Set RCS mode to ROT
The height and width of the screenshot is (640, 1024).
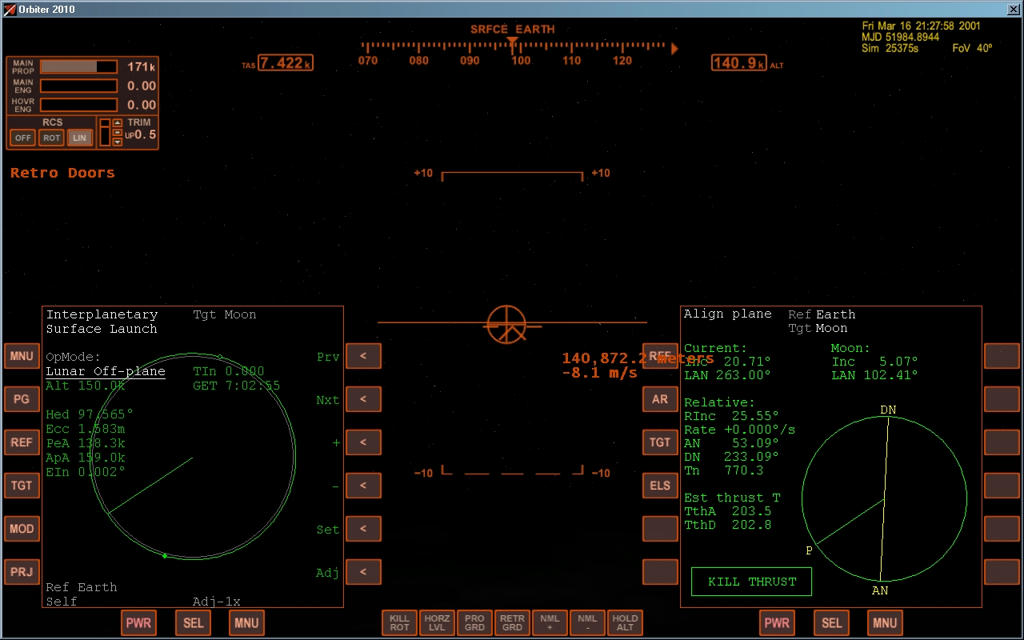(52, 138)
